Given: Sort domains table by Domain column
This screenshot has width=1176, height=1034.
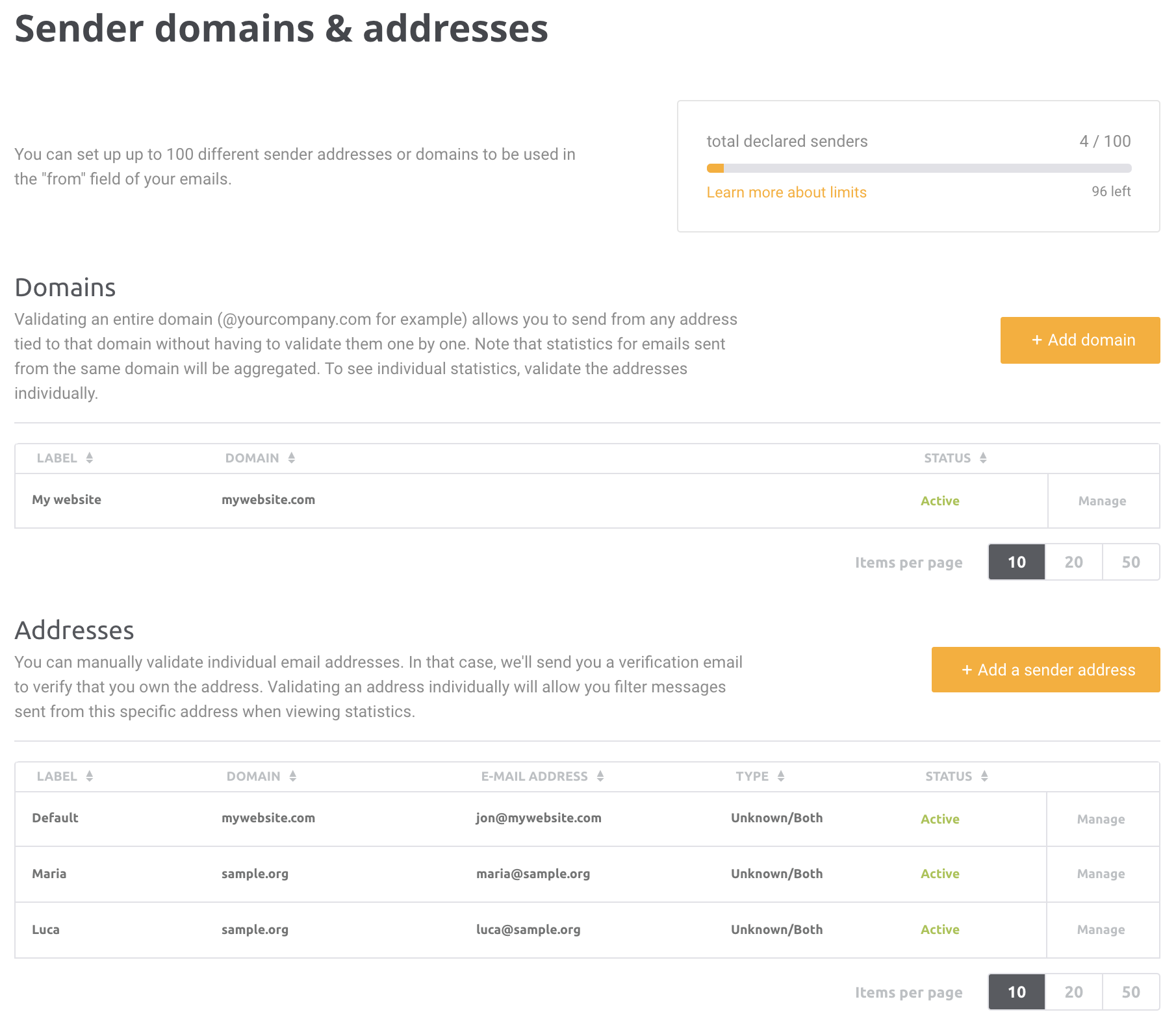Looking at the screenshot, I should click(260, 458).
